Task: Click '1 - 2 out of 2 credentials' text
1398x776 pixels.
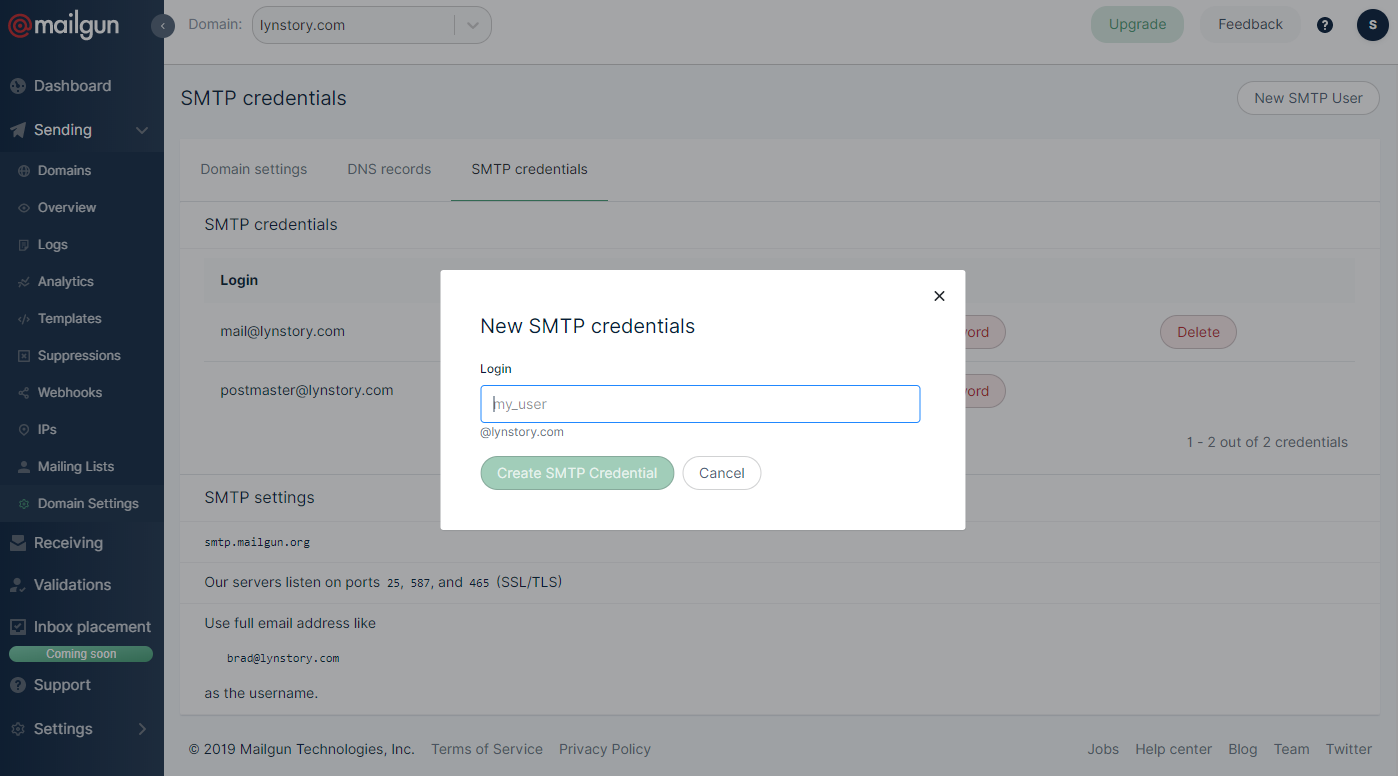Action: [x=1267, y=442]
